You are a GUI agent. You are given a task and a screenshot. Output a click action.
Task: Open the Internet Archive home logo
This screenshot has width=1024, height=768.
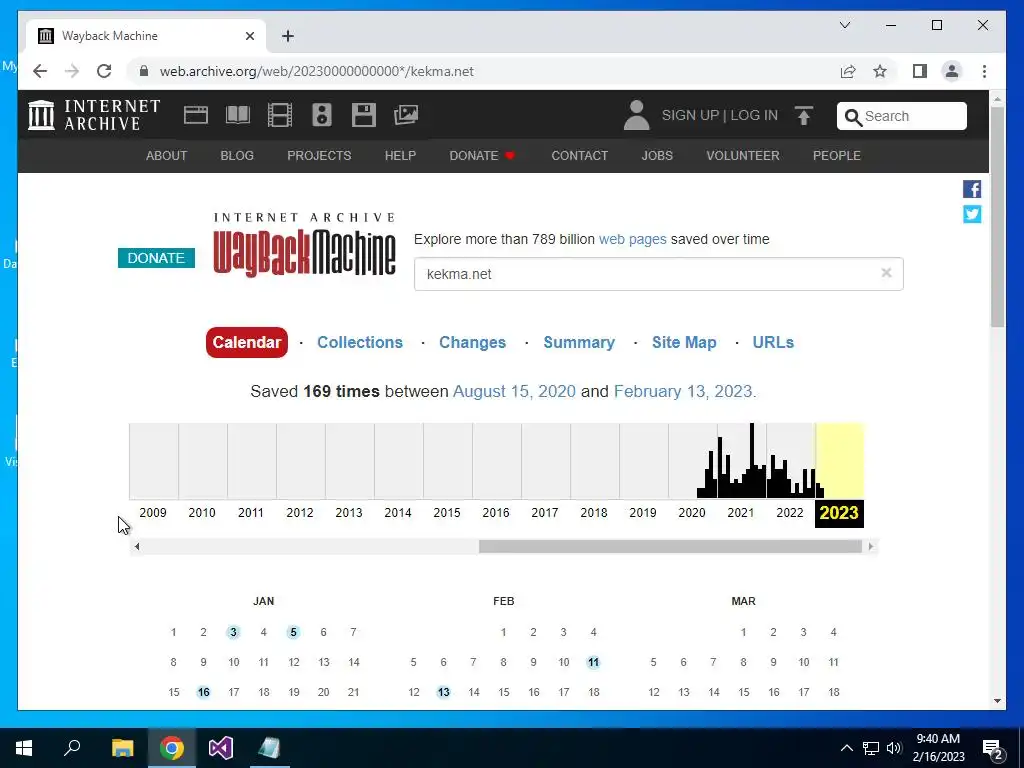pos(94,115)
